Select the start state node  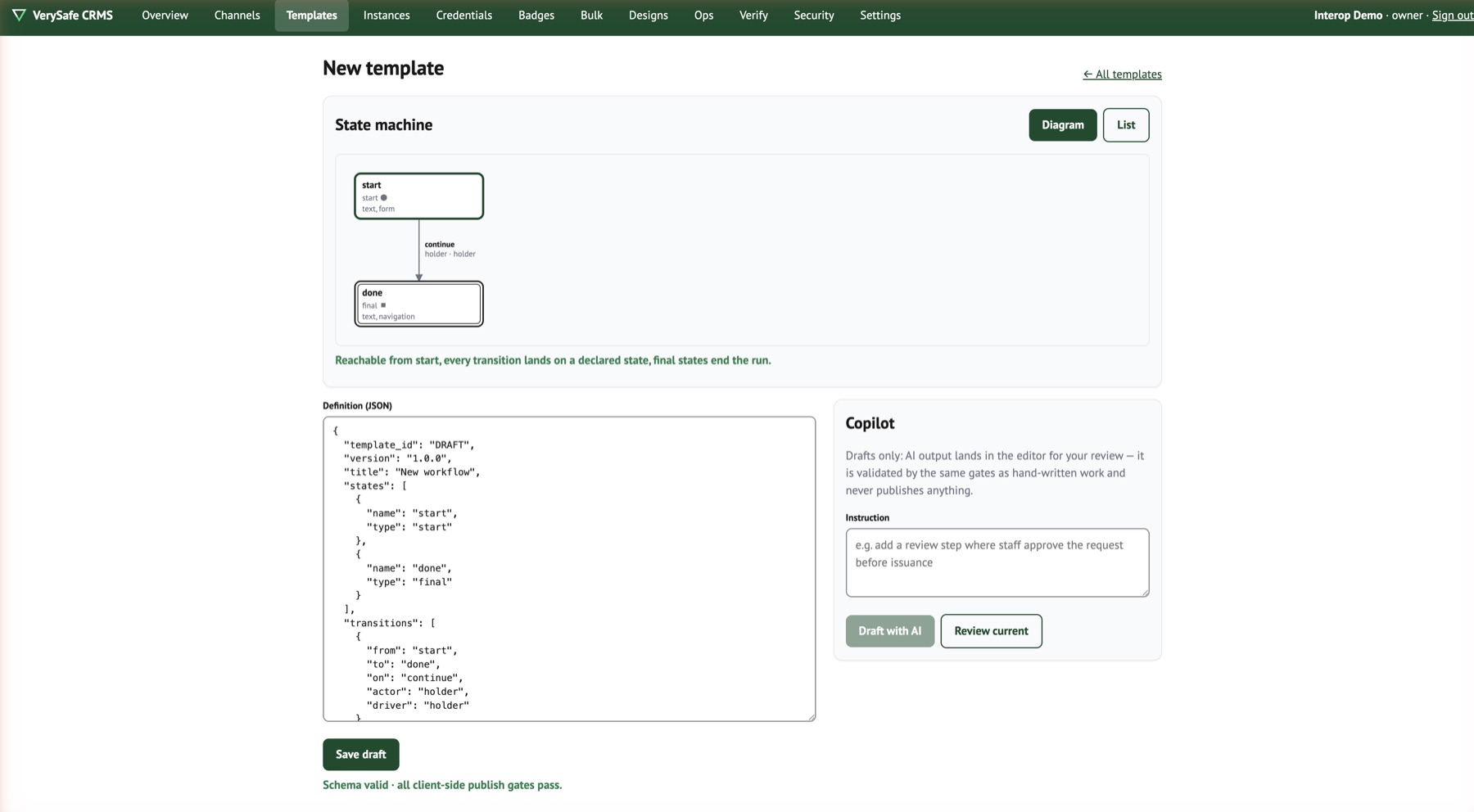point(418,196)
